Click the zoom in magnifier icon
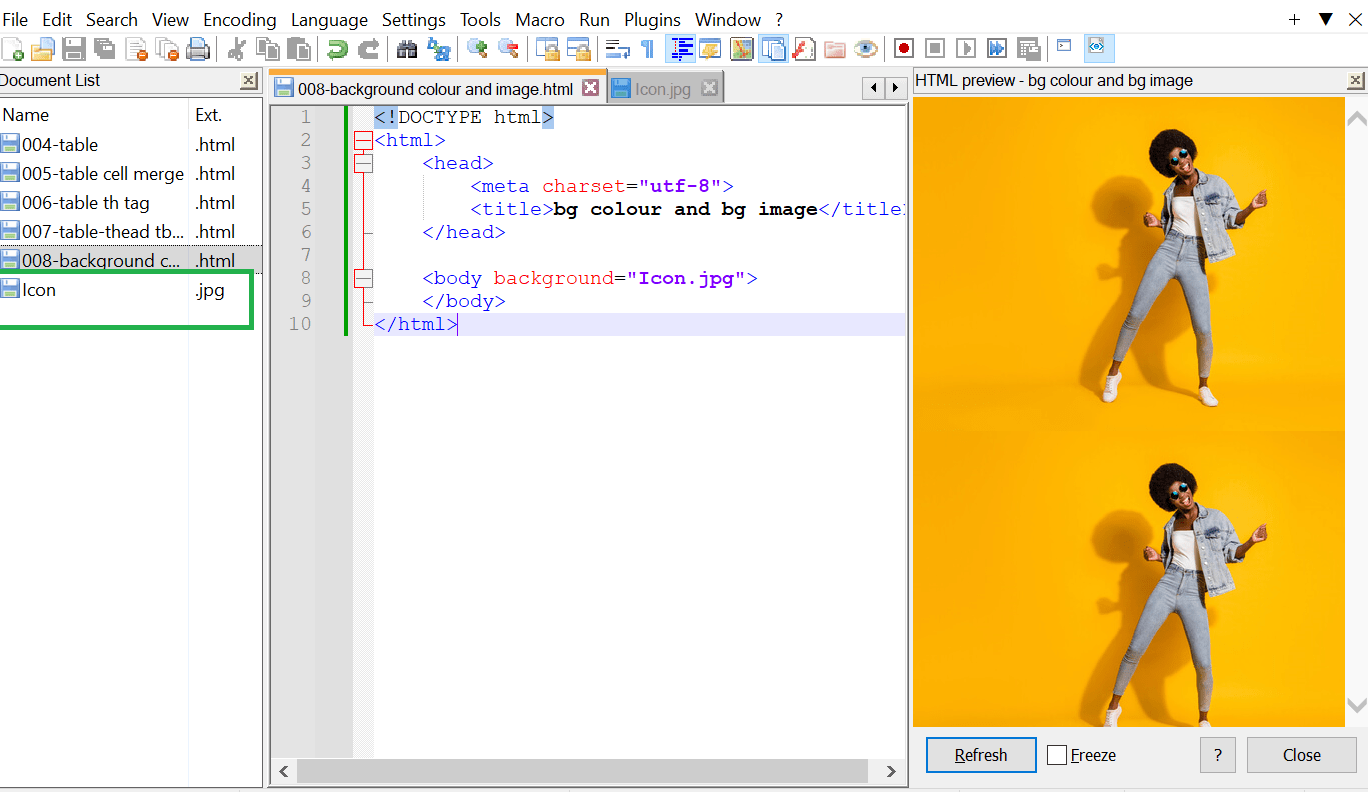Image resolution: width=1368 pixels, height=792 pixels. pyautogui.click(x=476, y=47)
